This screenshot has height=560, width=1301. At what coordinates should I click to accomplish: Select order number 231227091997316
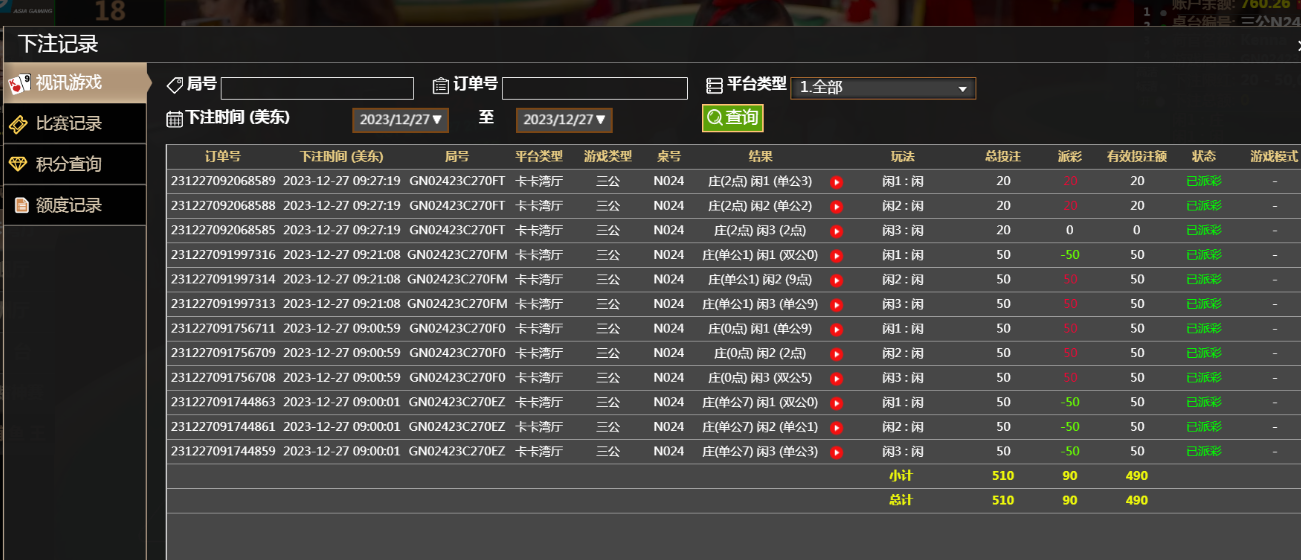[x=223, y=255]
